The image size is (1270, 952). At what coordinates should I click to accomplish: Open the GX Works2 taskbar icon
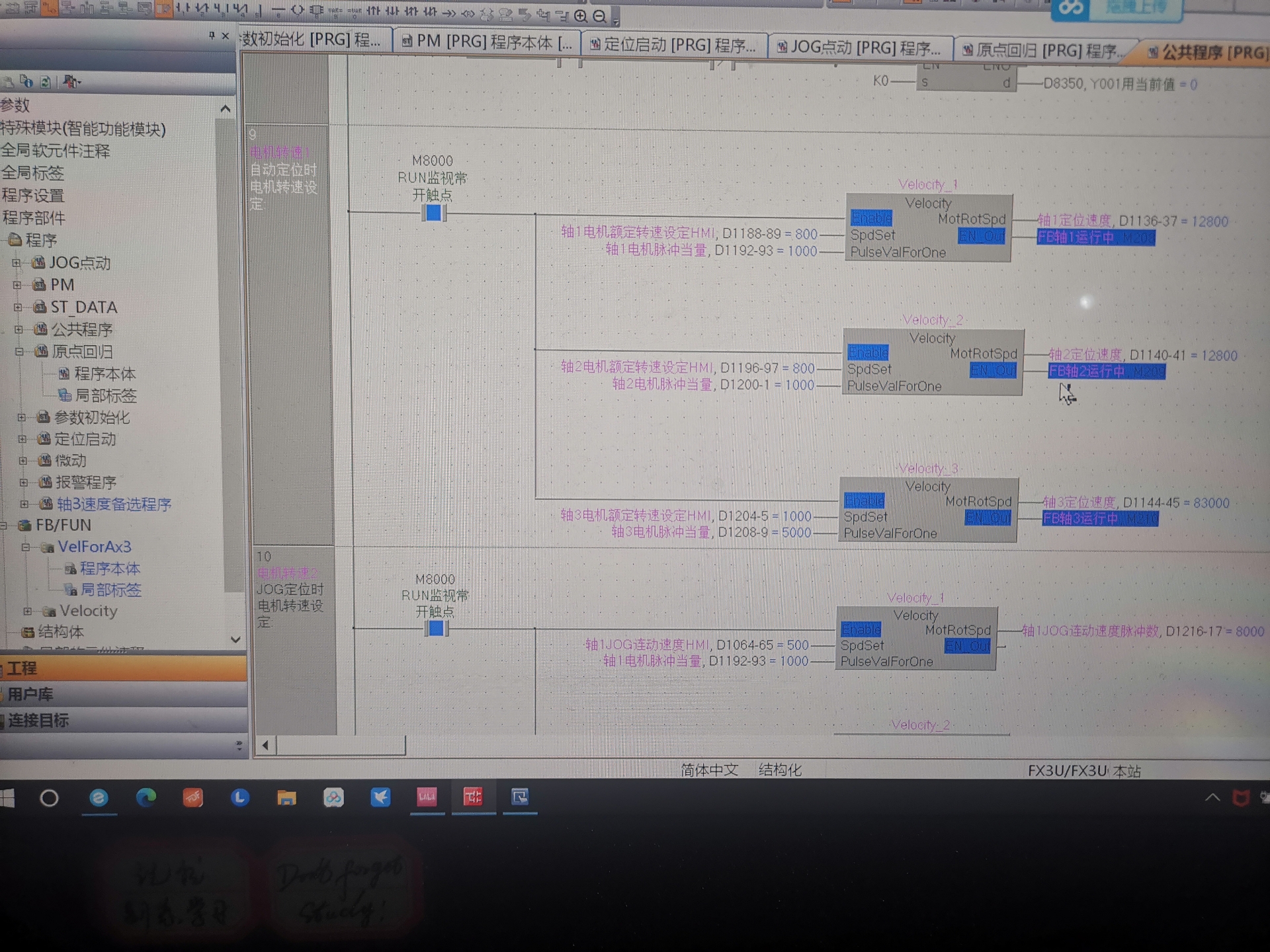coord(473,797)
